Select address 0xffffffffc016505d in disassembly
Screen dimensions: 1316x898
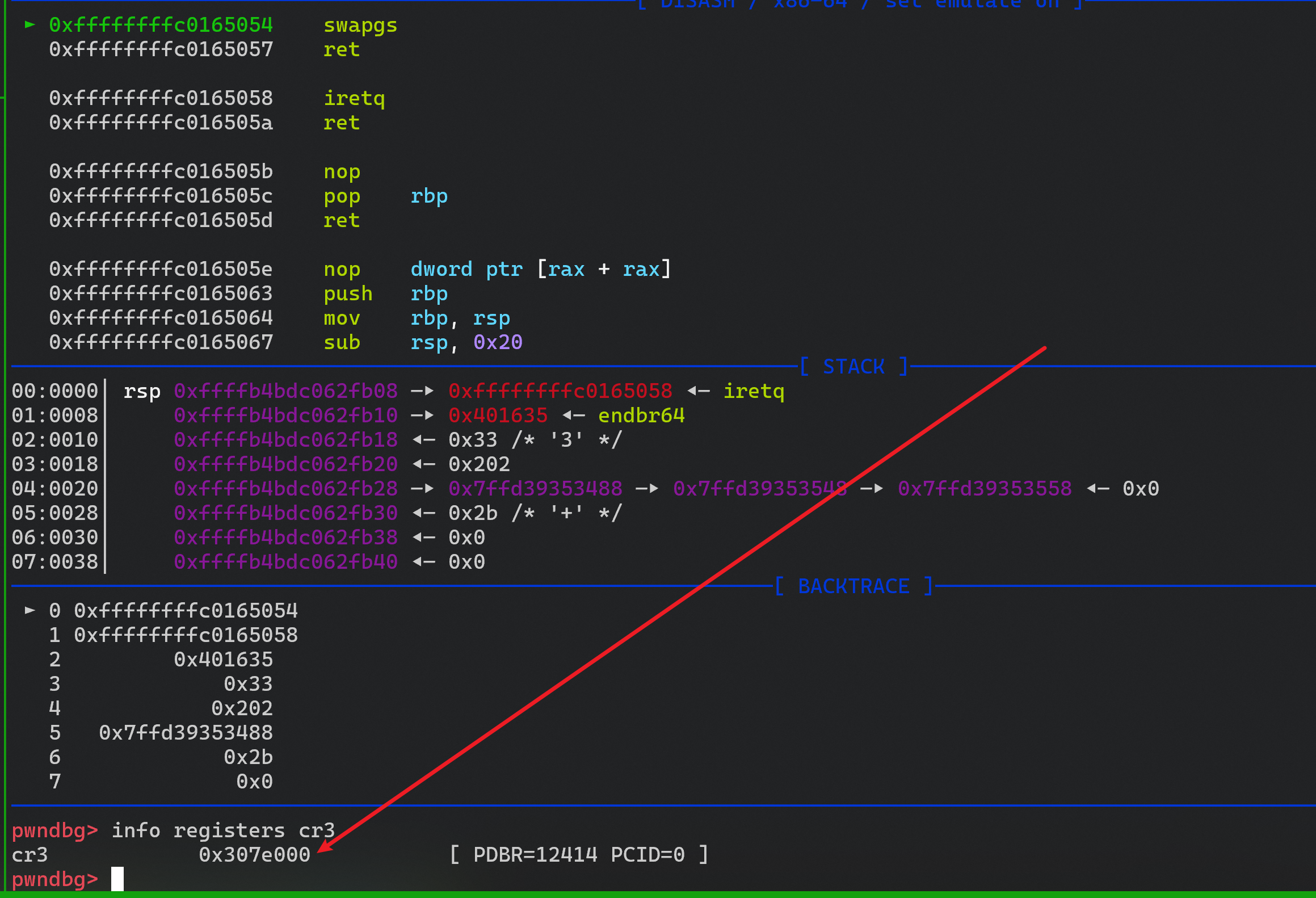click(x=161, y=220)
